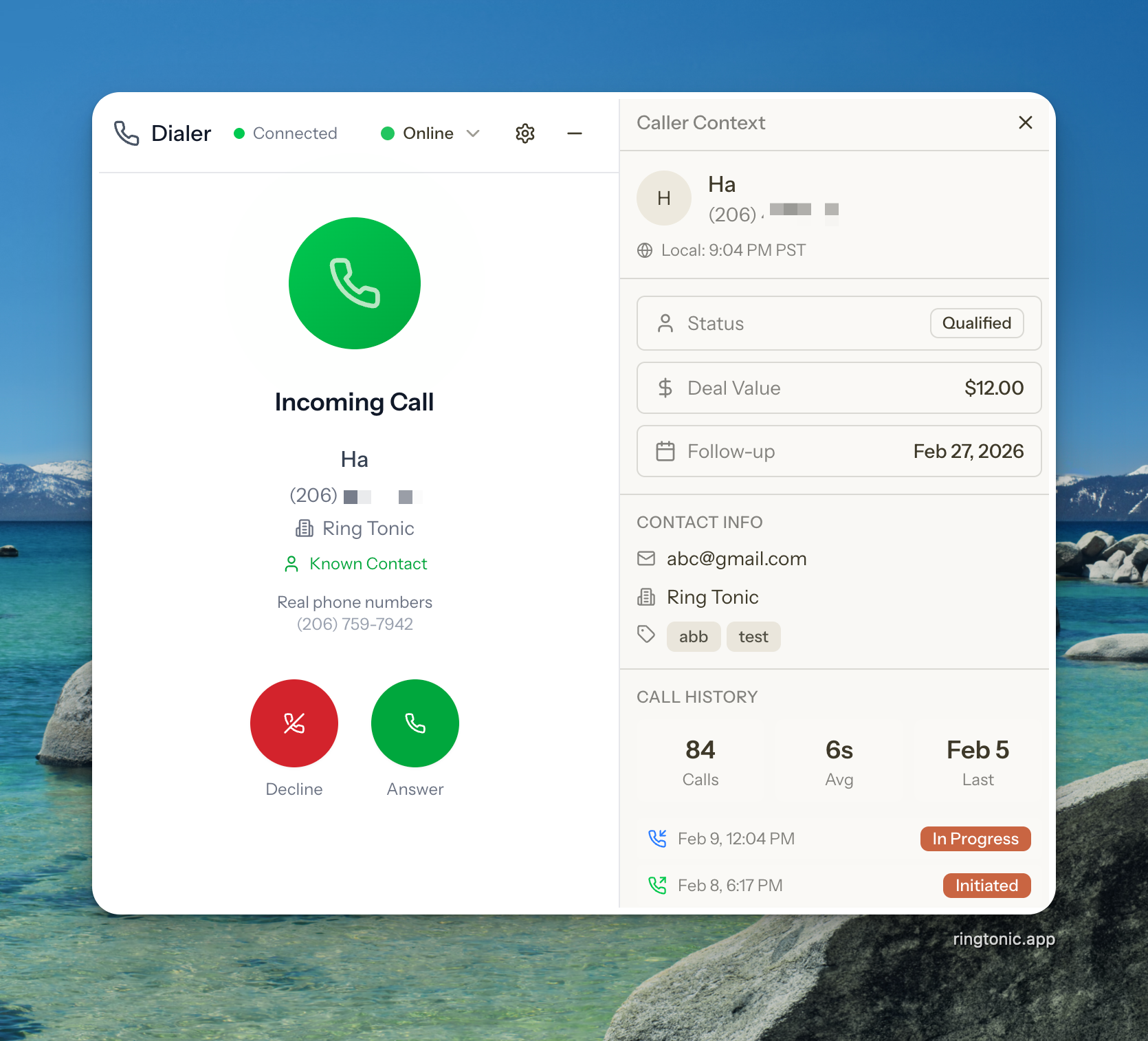Select the abb tag chip

tap(693, 637)
